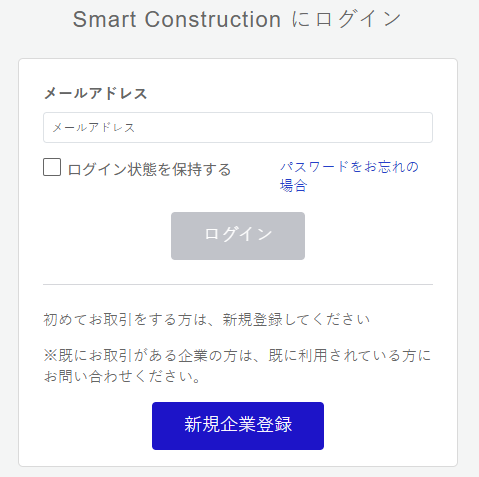Follow the forgot password link
This screenshot has height=477, width=479.
pos(349,176)
